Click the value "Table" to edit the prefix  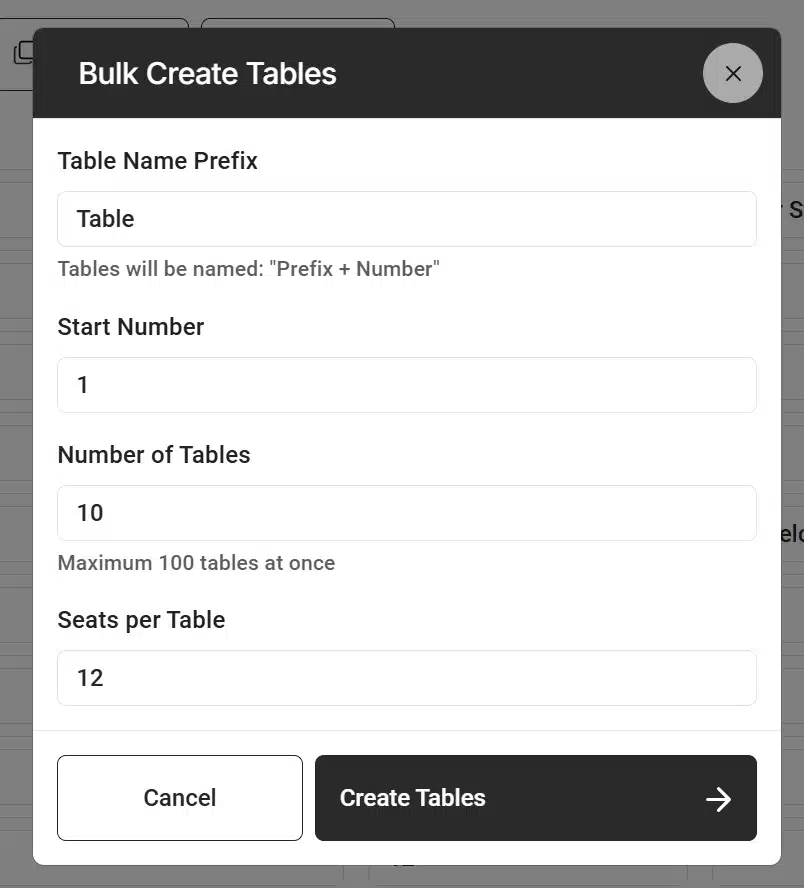coord(105,218)
